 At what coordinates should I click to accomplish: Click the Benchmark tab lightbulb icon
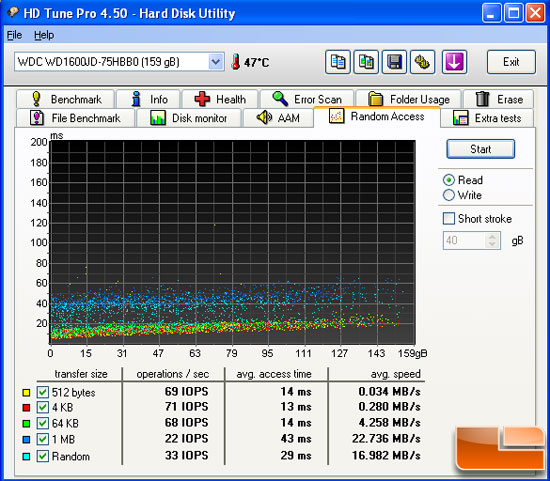(x=36, y=99)
